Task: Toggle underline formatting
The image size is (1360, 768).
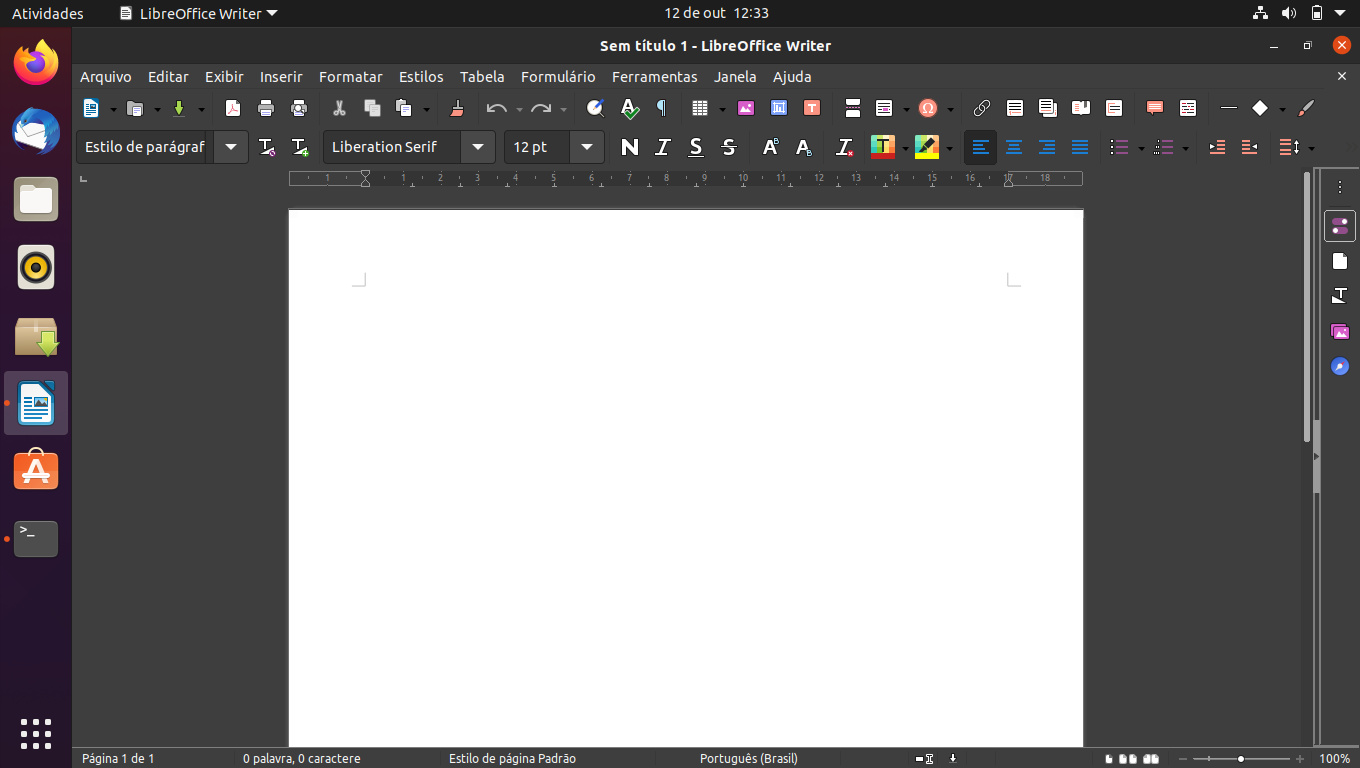Action: point(696,147)
